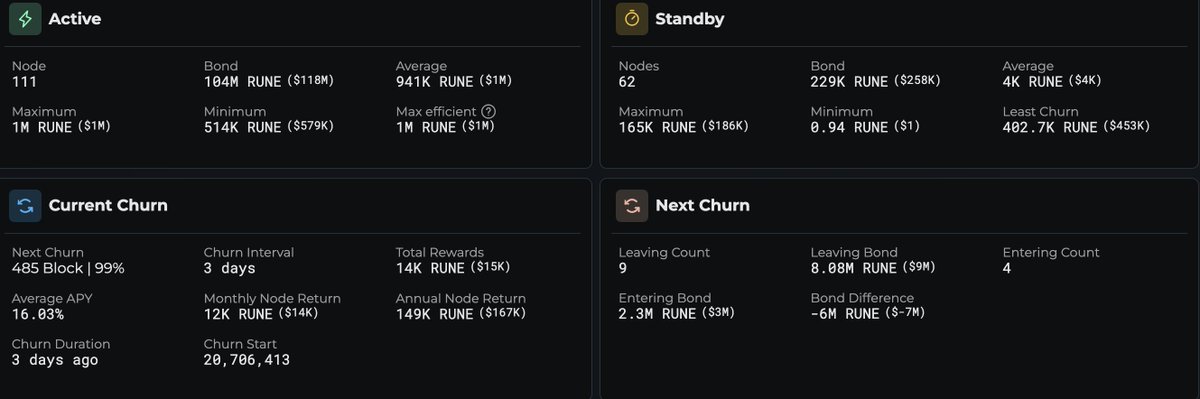Click the Max efficient help question icon

click(488, 112)
